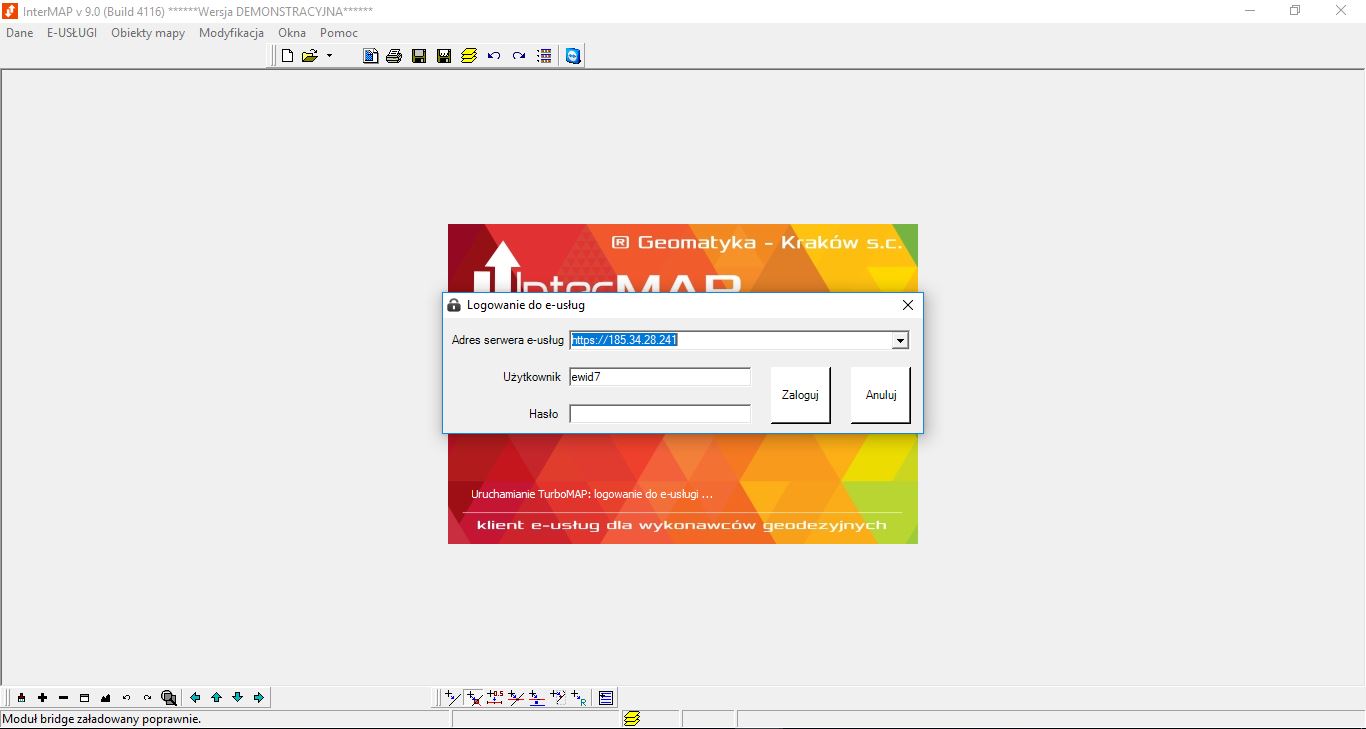
Task: Open the Okna menu
Action: point(292,33)
